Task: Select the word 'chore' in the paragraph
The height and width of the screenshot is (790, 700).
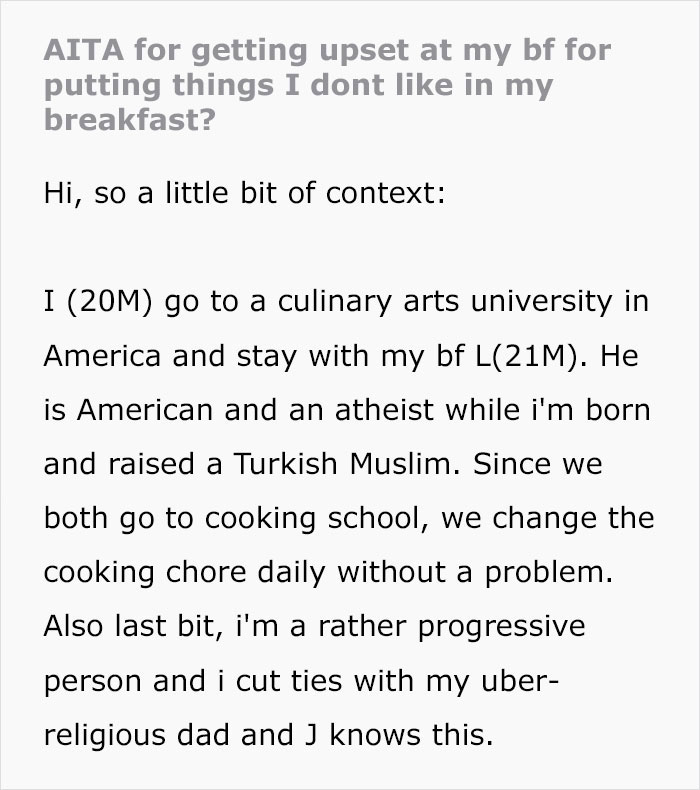Action: [206, 572]
